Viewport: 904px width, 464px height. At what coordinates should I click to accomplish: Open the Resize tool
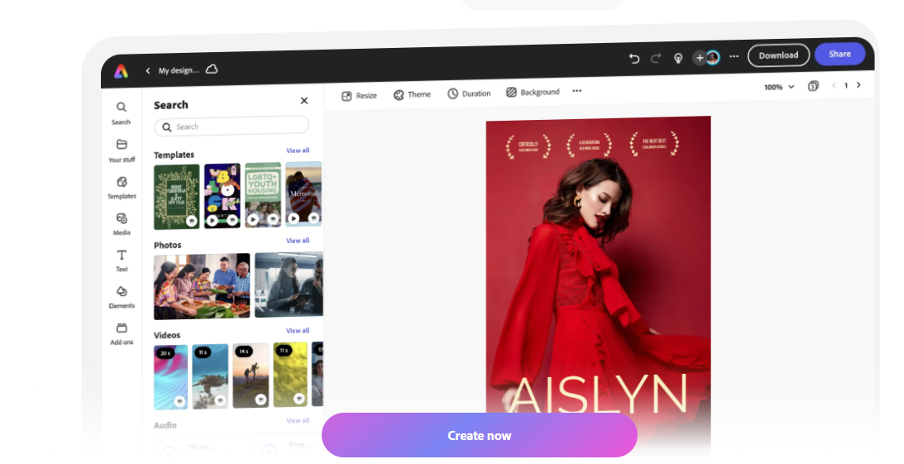[x=359, y=96]
